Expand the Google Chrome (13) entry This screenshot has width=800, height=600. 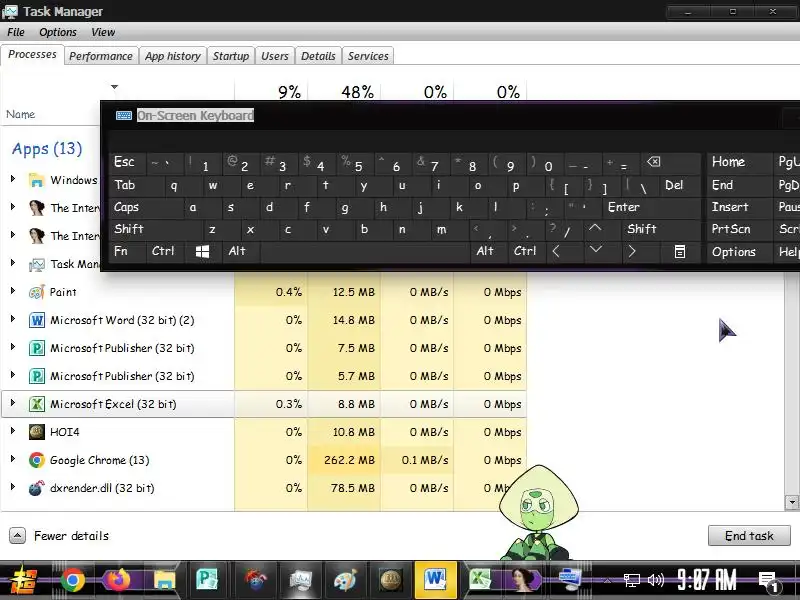click(x=13, y=459)
